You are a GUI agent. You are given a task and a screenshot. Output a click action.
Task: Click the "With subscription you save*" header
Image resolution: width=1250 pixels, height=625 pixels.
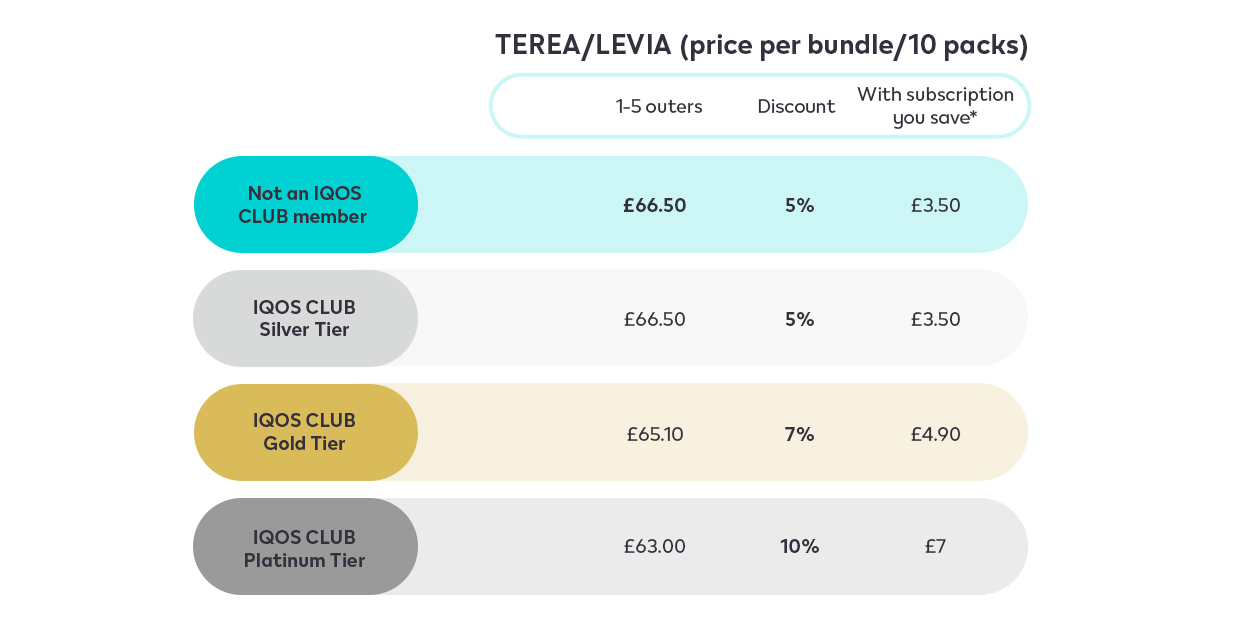935,106
